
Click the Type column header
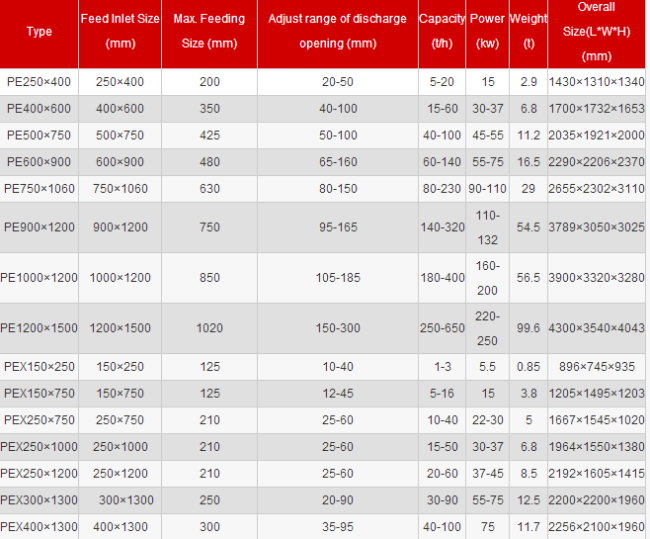[39, 32]
